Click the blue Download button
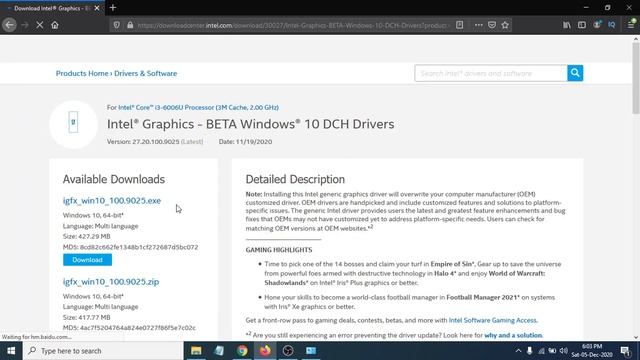Viewport: 640px width, 360px height. click(x=87, y=260)
